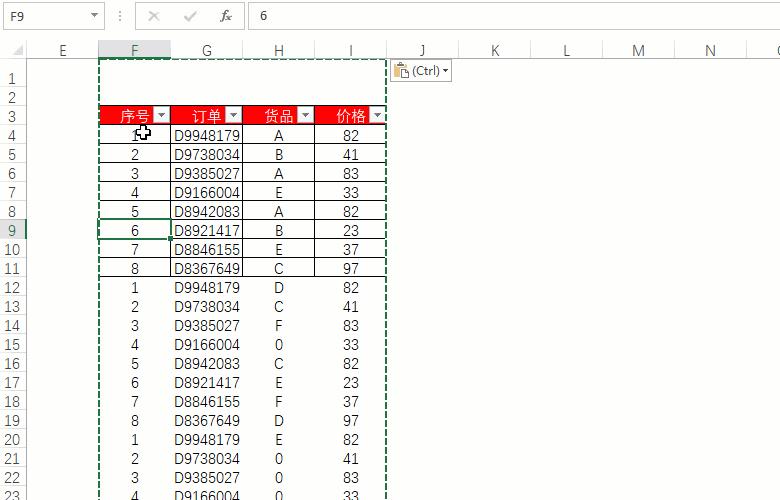Expand the 货品 column filter arrow
The width and height of the screenshot is (780, 500).
coord(305,116)
